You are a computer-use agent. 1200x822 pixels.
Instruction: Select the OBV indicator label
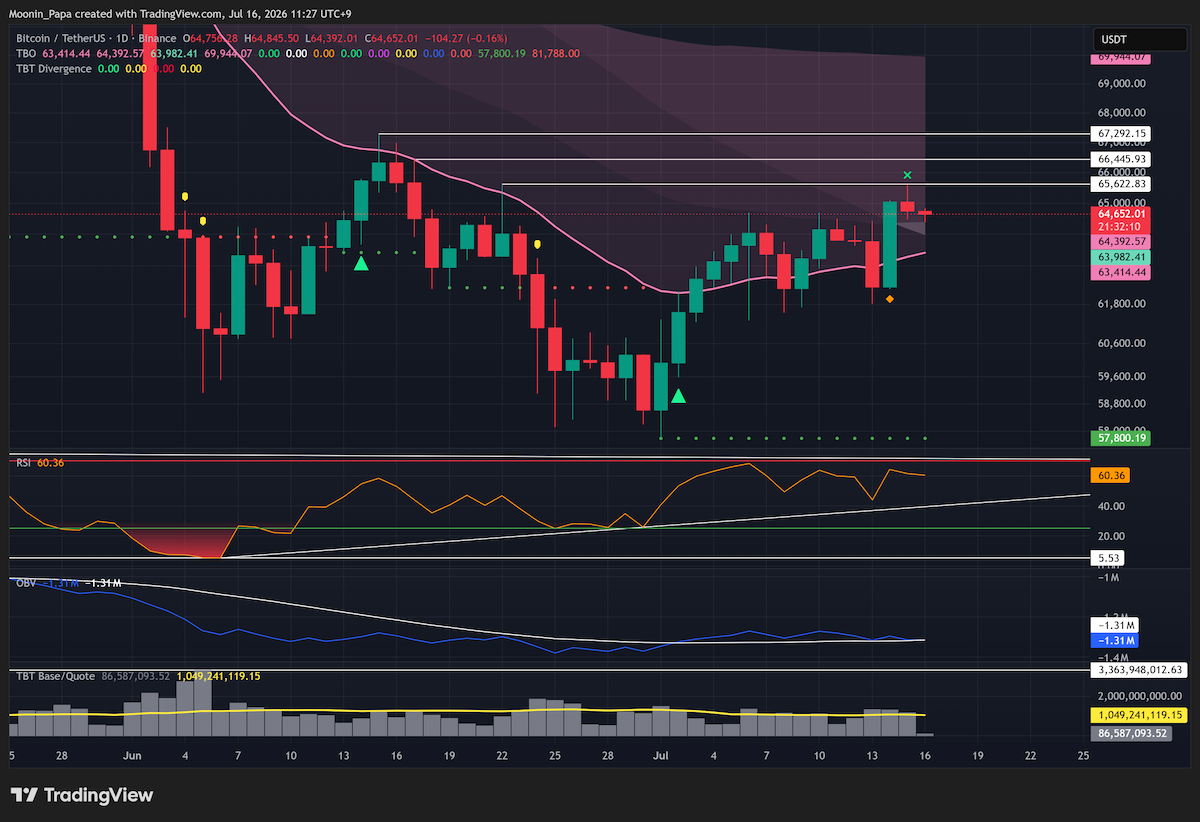point(24,582)
